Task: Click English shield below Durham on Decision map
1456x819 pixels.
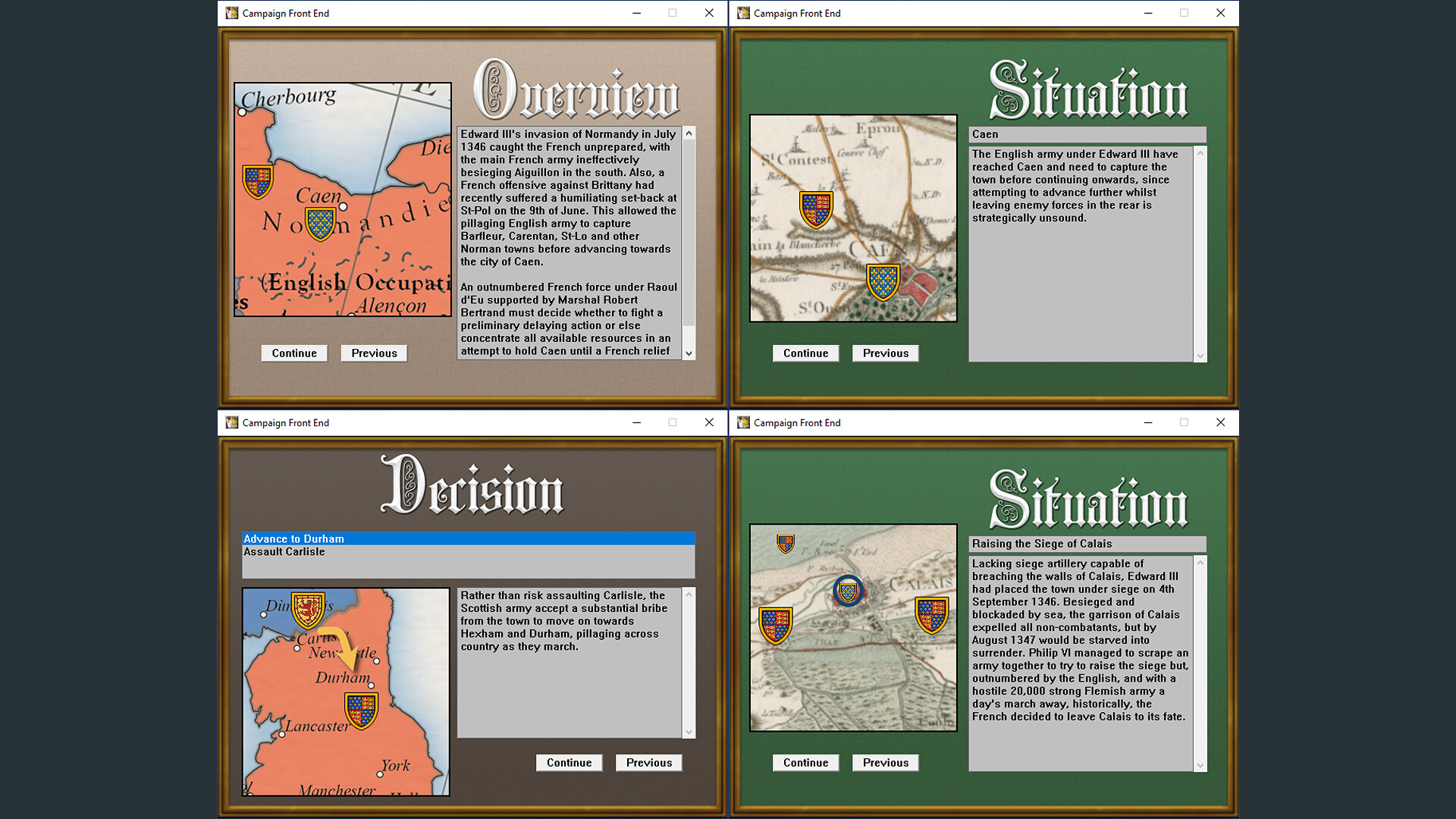Action: pyautogui.click(x=361, y=711)
